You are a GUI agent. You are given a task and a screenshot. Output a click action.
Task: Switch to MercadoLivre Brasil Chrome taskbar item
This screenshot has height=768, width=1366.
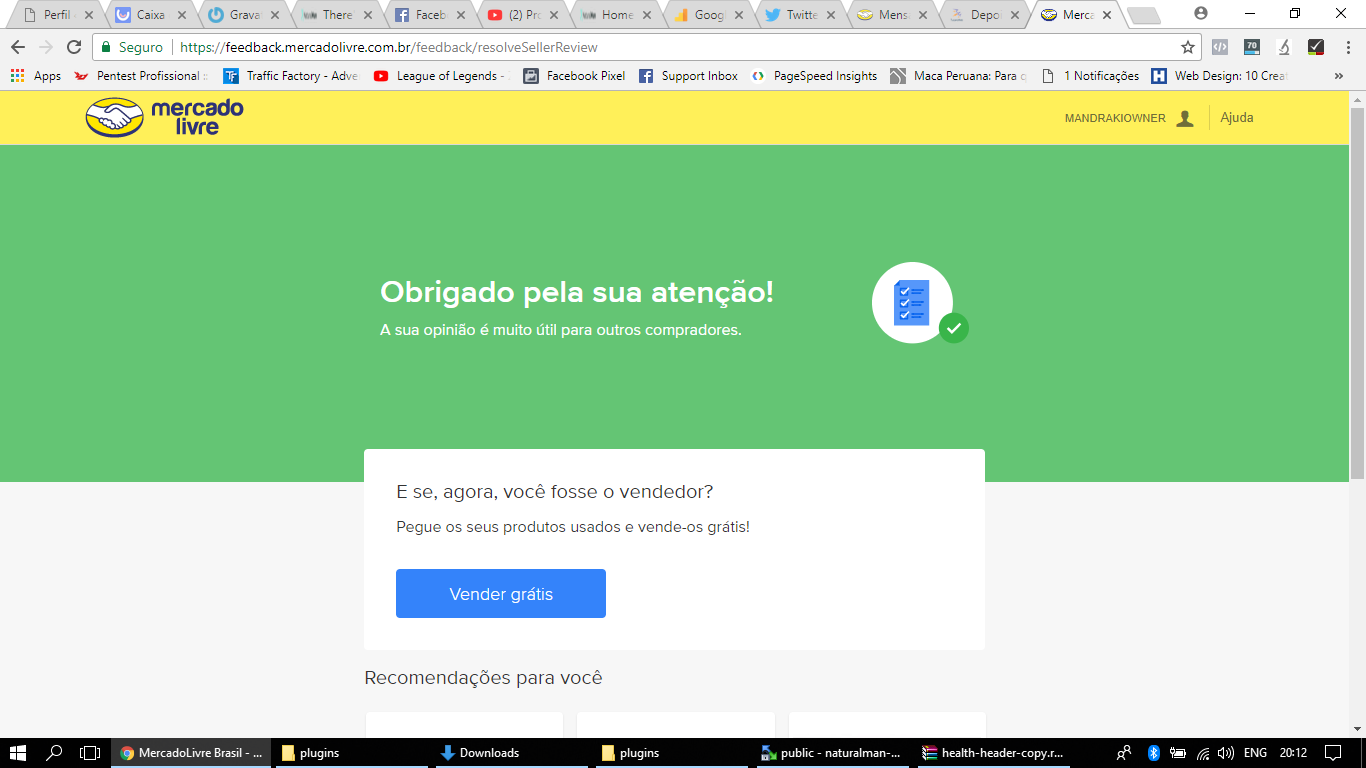[190, 753]
